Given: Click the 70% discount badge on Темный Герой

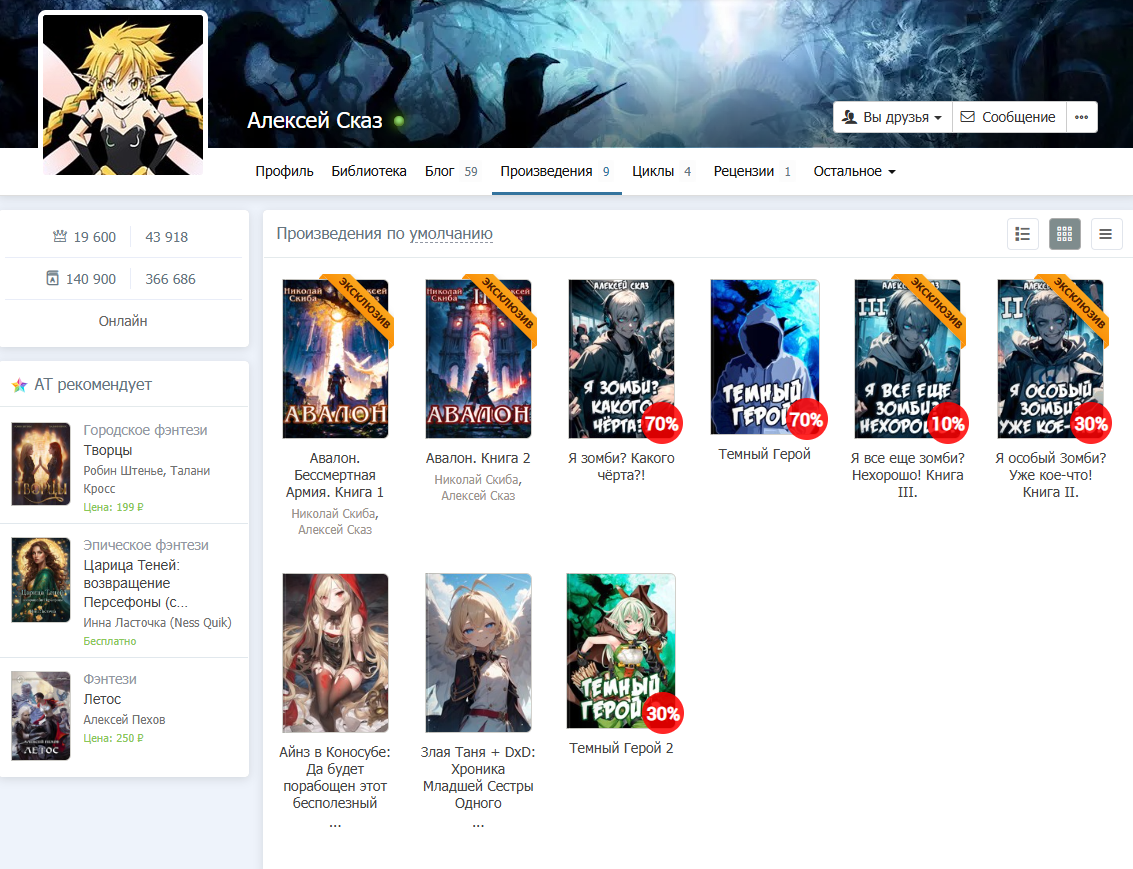Looking at the screenshot, I should 806,420.
